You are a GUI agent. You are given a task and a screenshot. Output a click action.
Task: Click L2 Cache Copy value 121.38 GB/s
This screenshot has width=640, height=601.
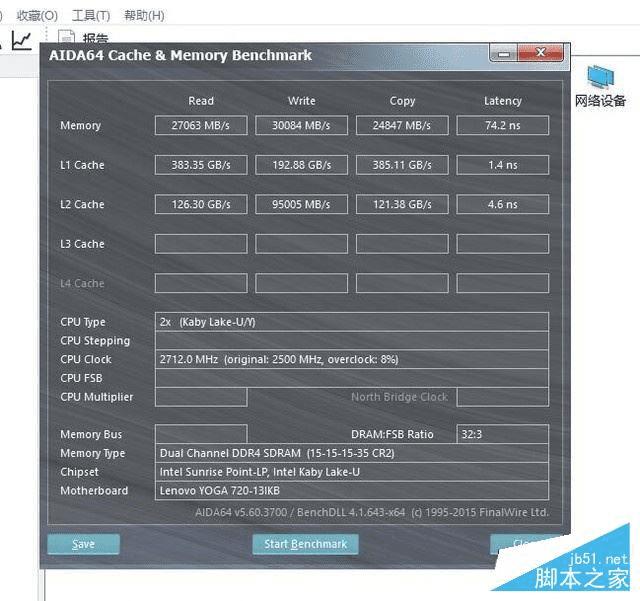[402, 204]
